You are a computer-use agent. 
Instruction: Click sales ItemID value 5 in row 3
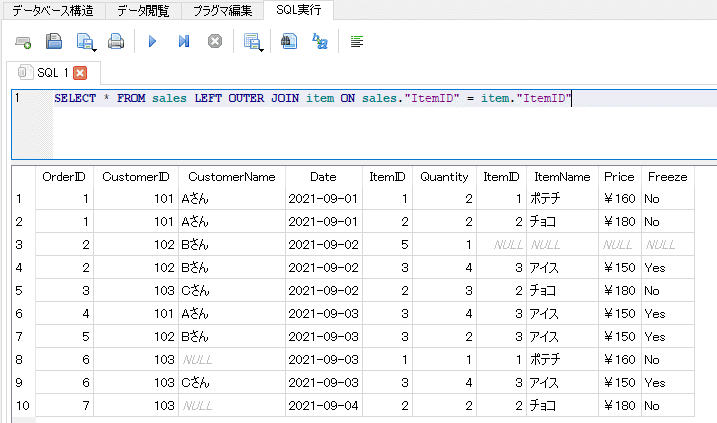(387, 245)
